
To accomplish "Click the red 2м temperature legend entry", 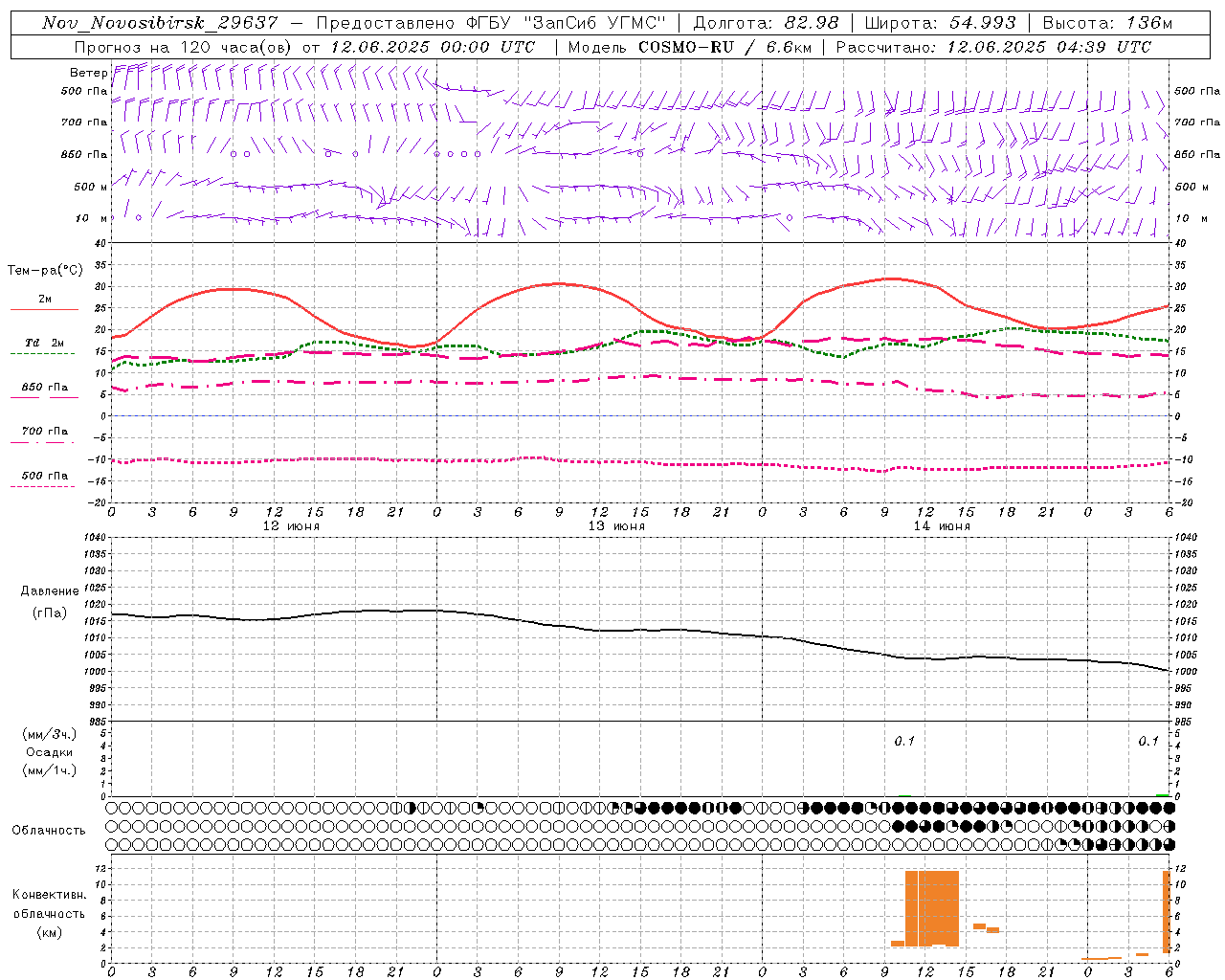I will 44,301.
